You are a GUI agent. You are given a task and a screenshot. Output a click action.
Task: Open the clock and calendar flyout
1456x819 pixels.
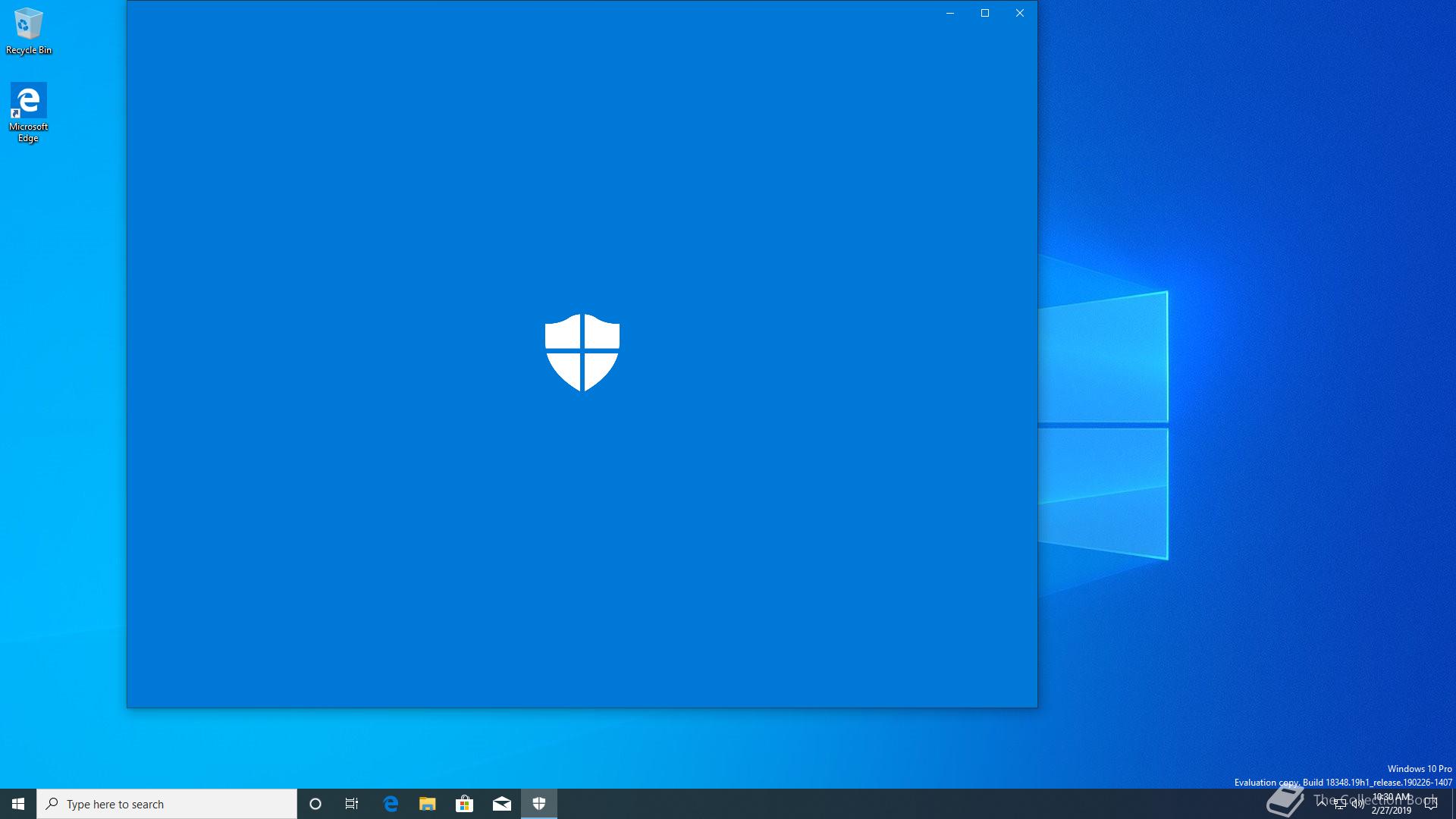click(1392, 804)
